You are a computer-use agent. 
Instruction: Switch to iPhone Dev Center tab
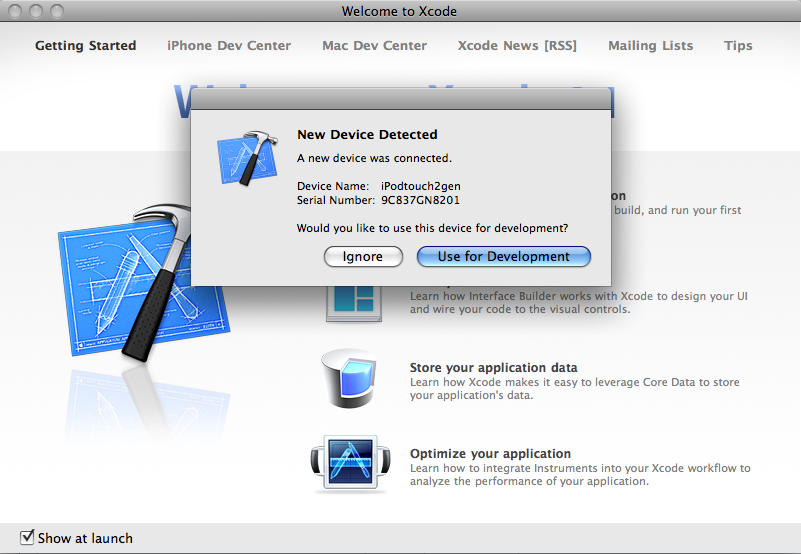click(229, 45)
